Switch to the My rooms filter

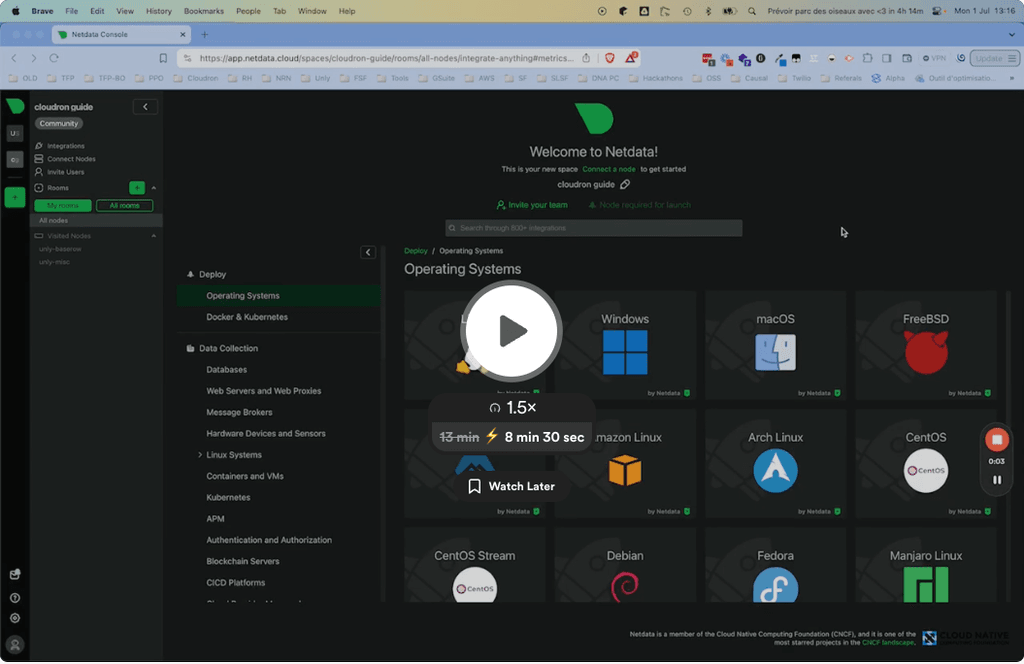62,206
